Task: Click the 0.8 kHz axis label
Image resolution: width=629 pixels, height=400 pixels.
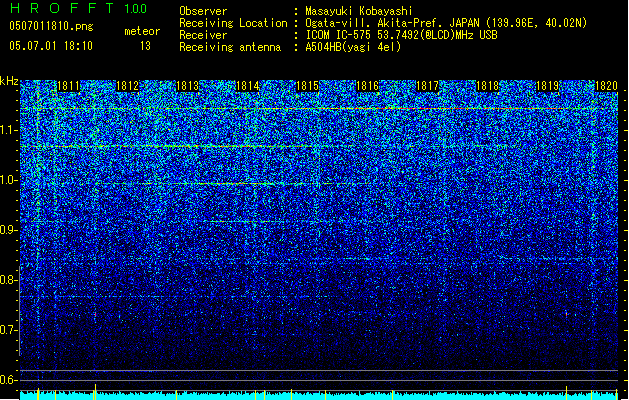Action: 9,280
